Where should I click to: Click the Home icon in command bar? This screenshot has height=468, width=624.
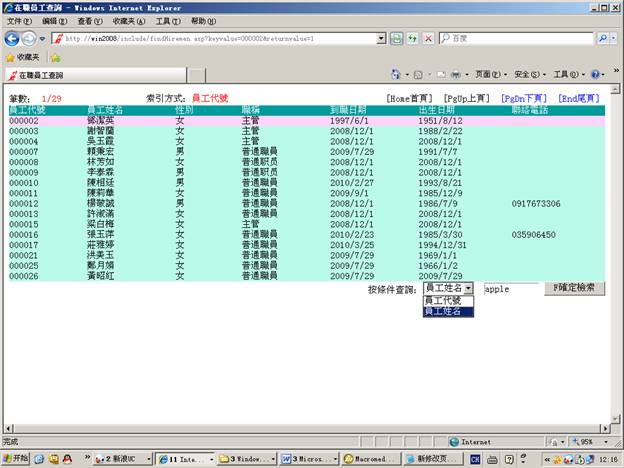[396, 75]
